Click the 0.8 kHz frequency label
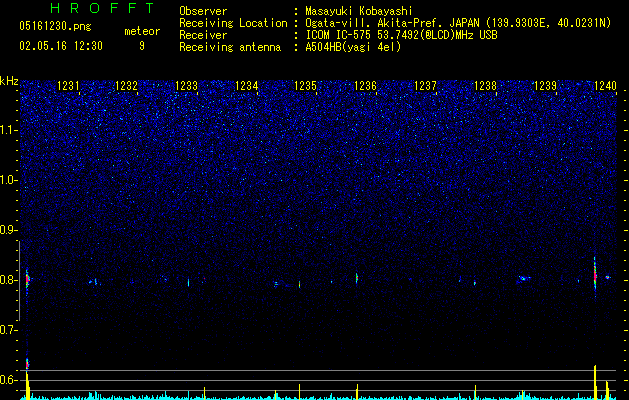This screenshot has width=629, height=400. point(9,280)
